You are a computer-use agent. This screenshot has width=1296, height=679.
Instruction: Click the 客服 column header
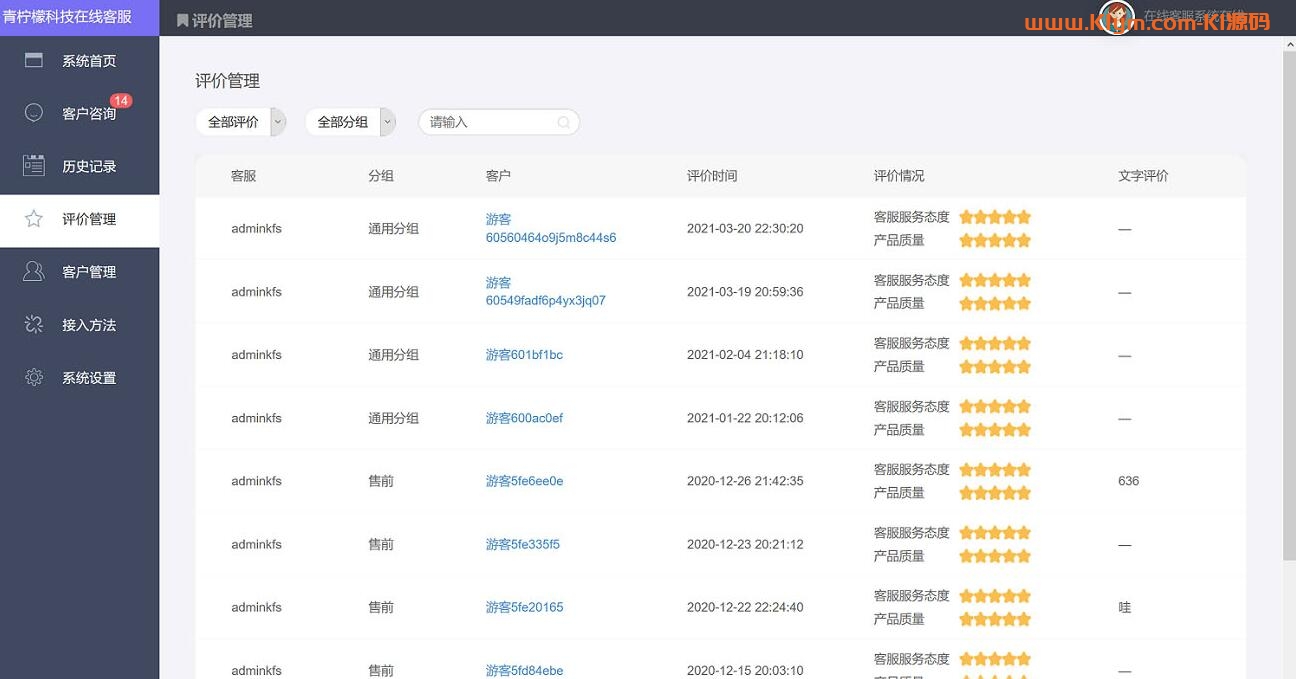coord(243,176)
